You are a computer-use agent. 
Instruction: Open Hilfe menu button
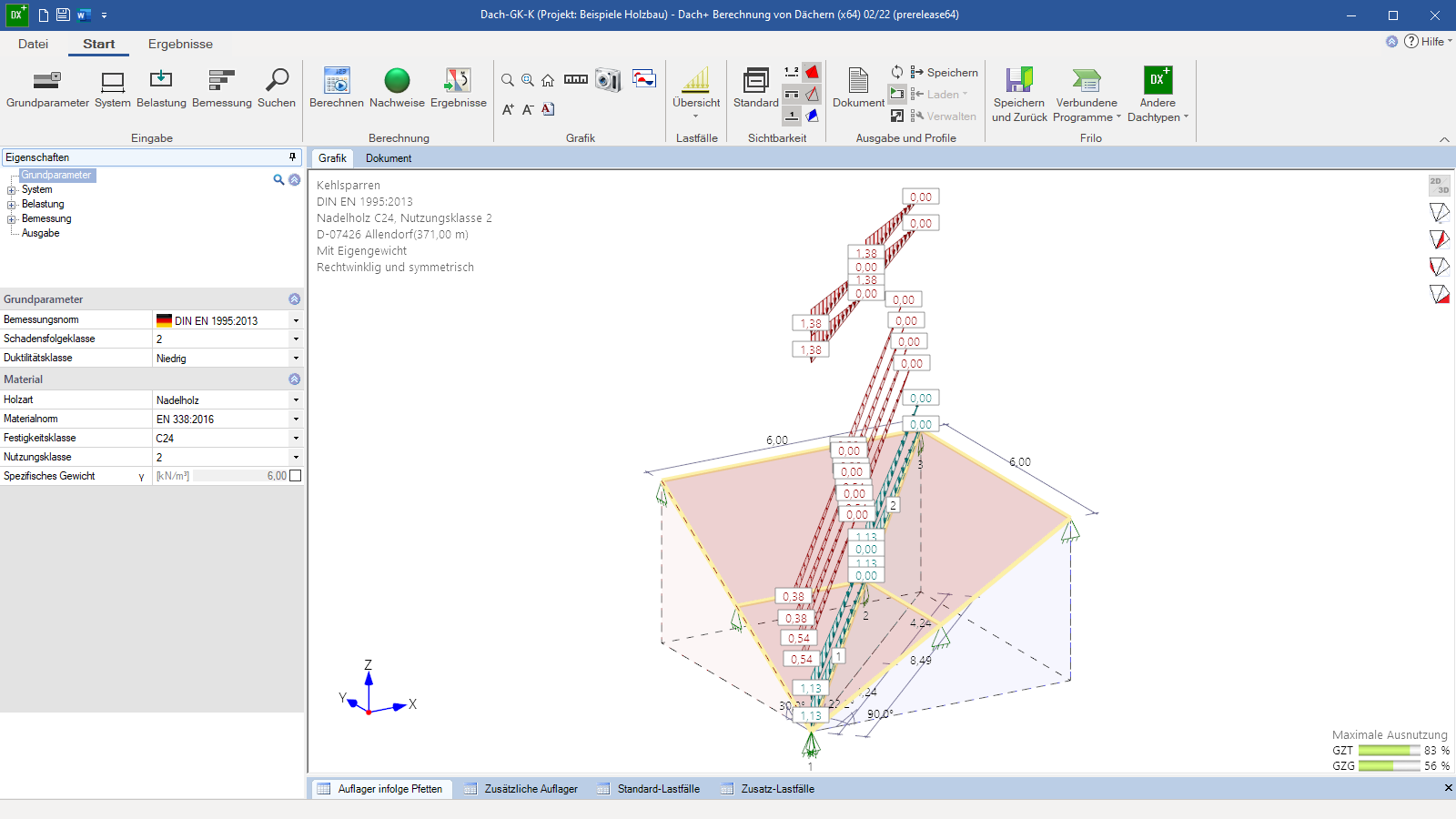click(1428, 41)
